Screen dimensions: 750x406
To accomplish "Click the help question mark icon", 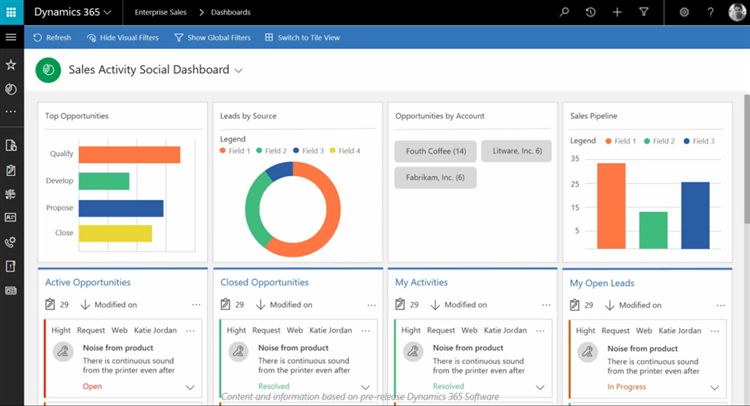I will [710, 12].
